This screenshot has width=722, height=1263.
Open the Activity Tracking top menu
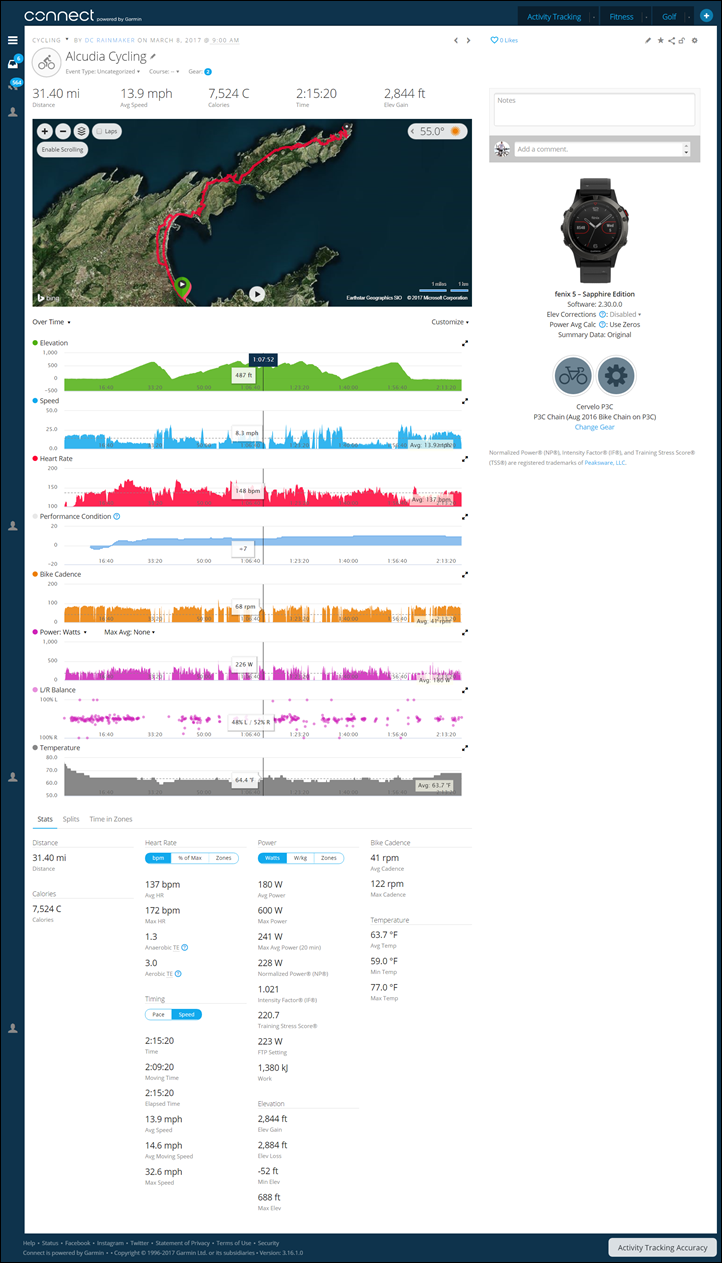tap(554, 17)
